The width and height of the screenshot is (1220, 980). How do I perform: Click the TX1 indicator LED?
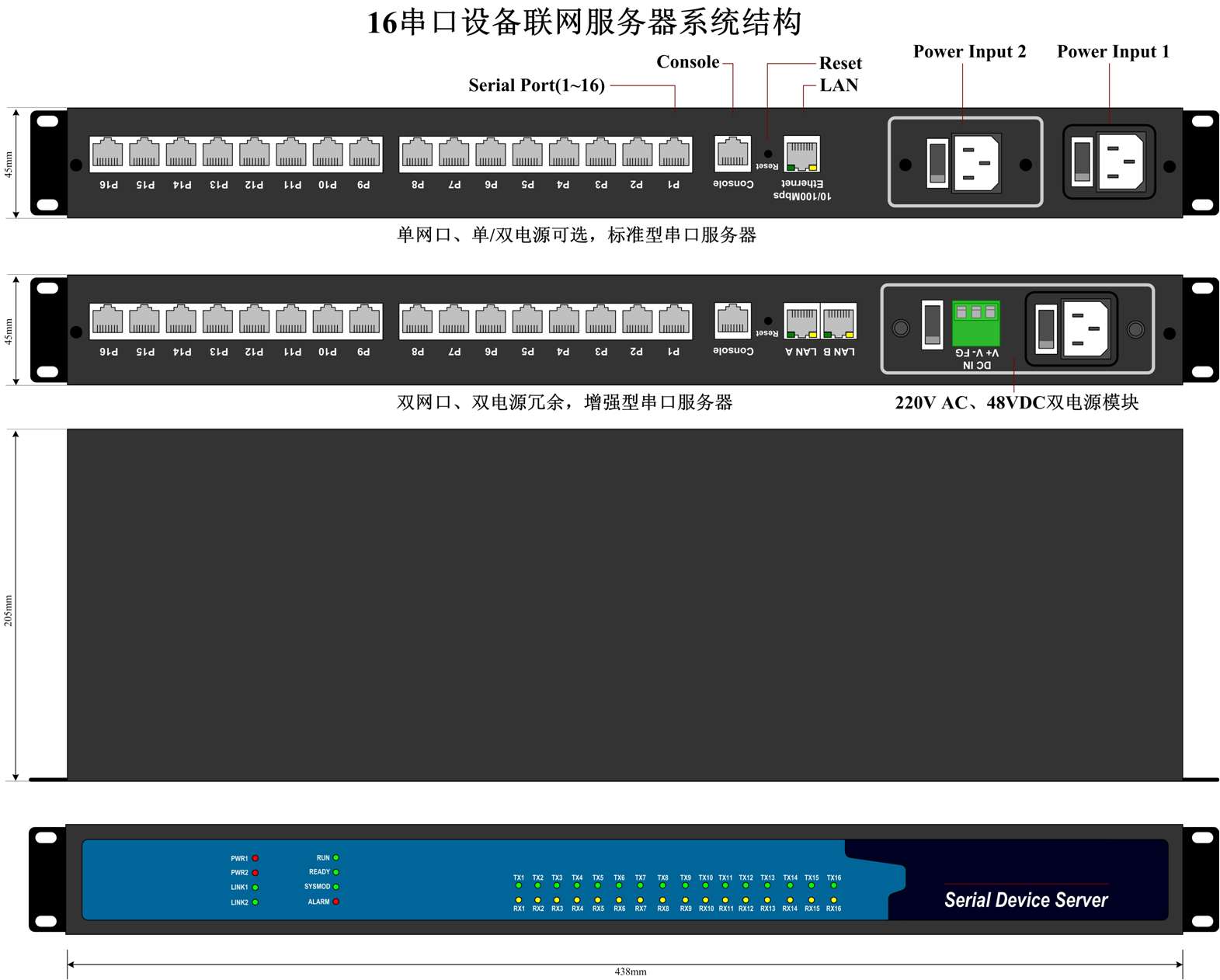point(519,886)
